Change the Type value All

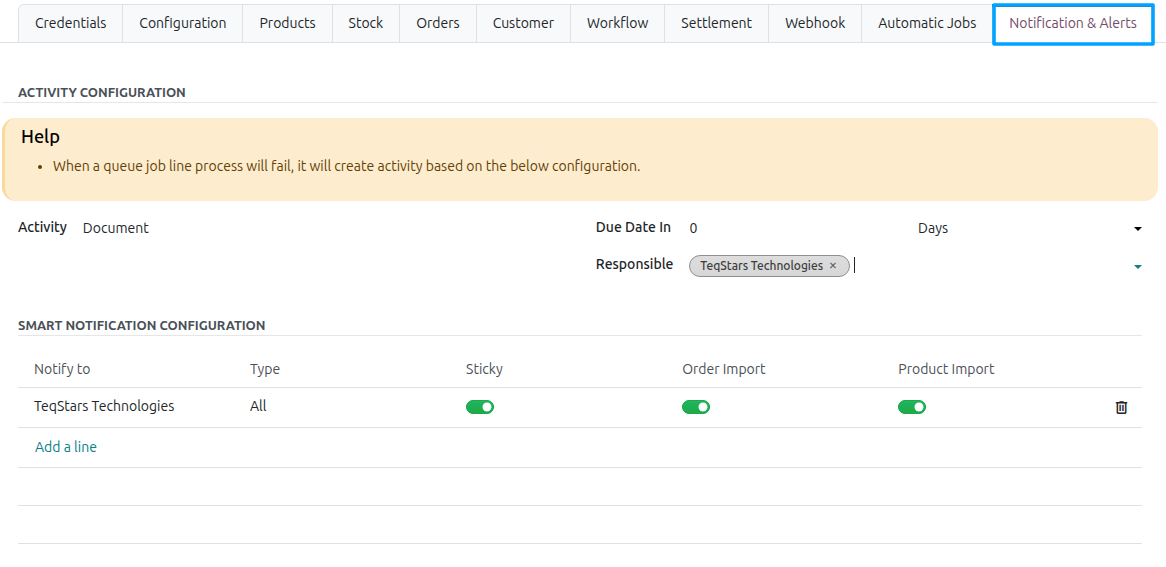click(258, 406)
